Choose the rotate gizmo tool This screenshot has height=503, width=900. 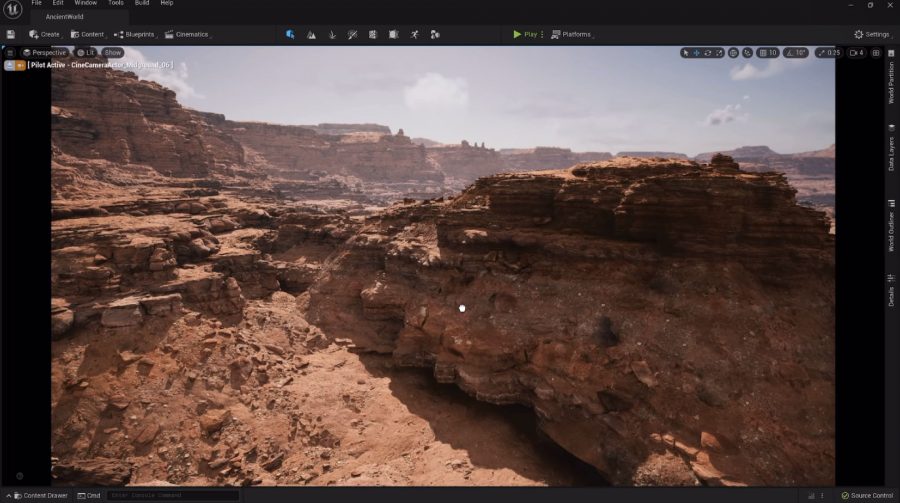pos(708,53)
